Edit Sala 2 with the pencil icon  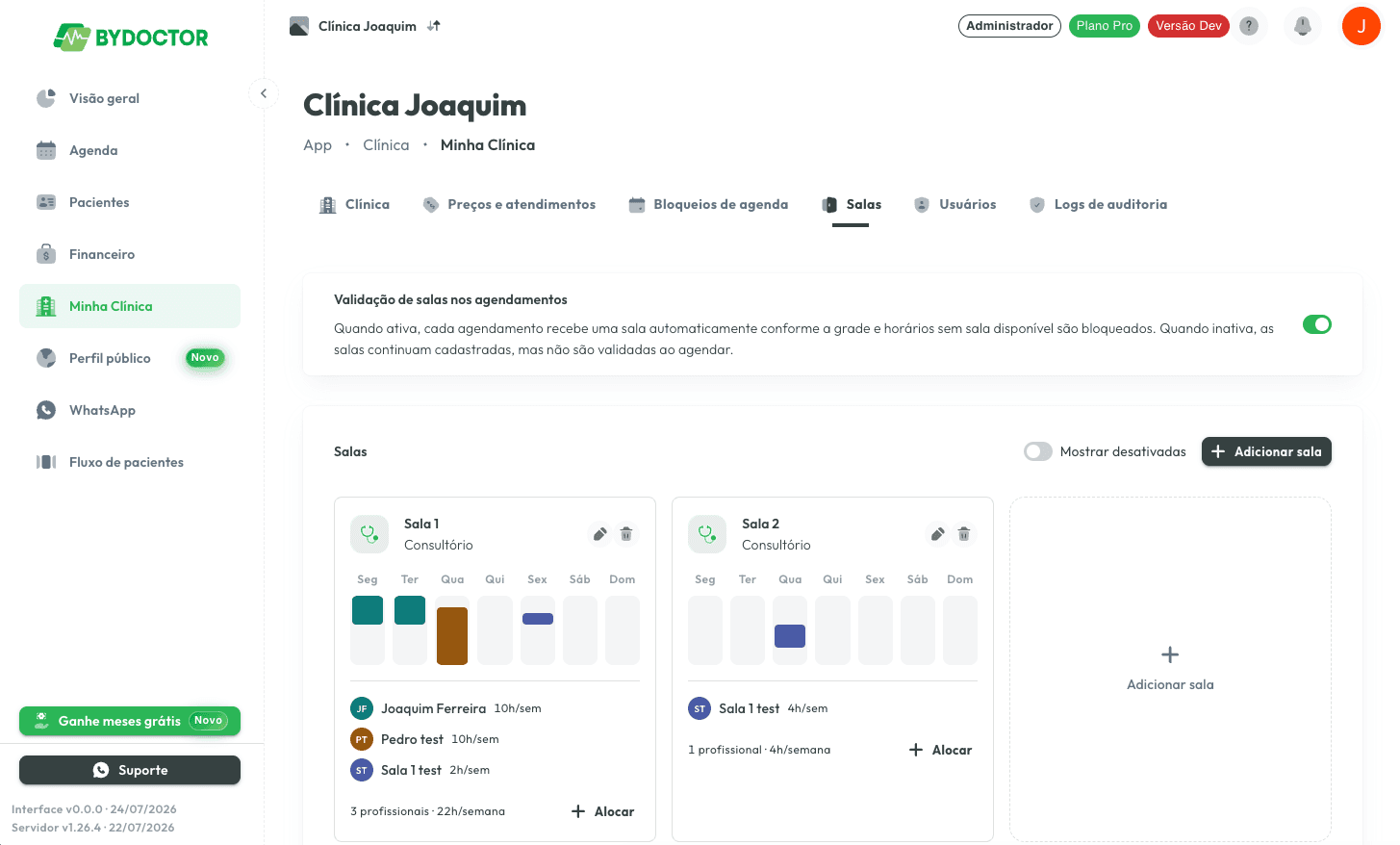click(937, 534)
